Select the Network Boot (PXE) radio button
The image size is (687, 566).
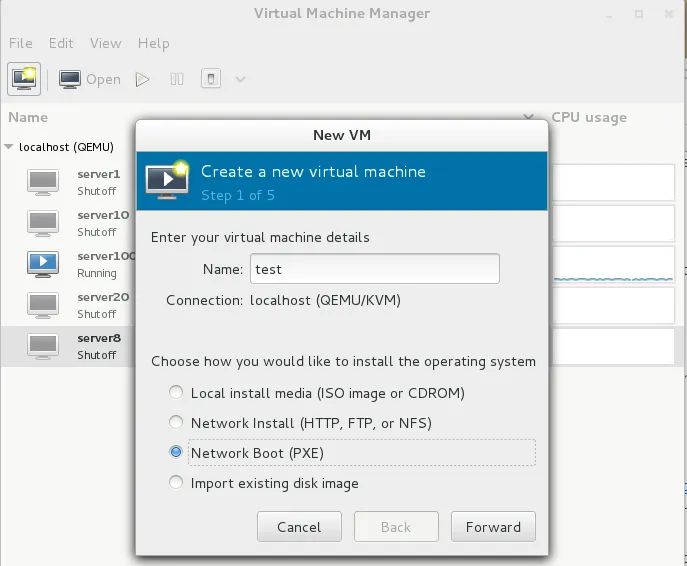(x=176, y=452)
